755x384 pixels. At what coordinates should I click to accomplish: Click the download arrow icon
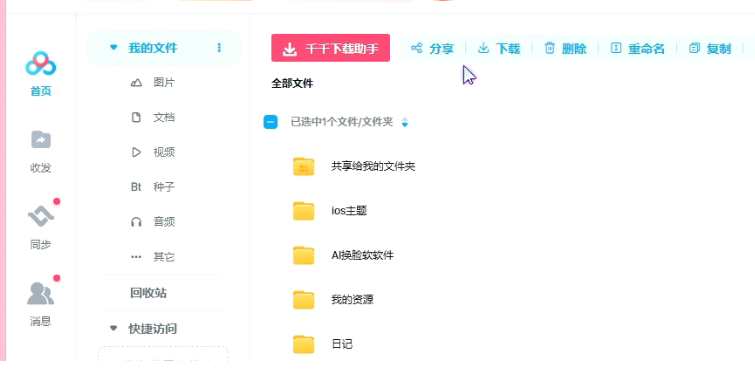coord(483,48)
